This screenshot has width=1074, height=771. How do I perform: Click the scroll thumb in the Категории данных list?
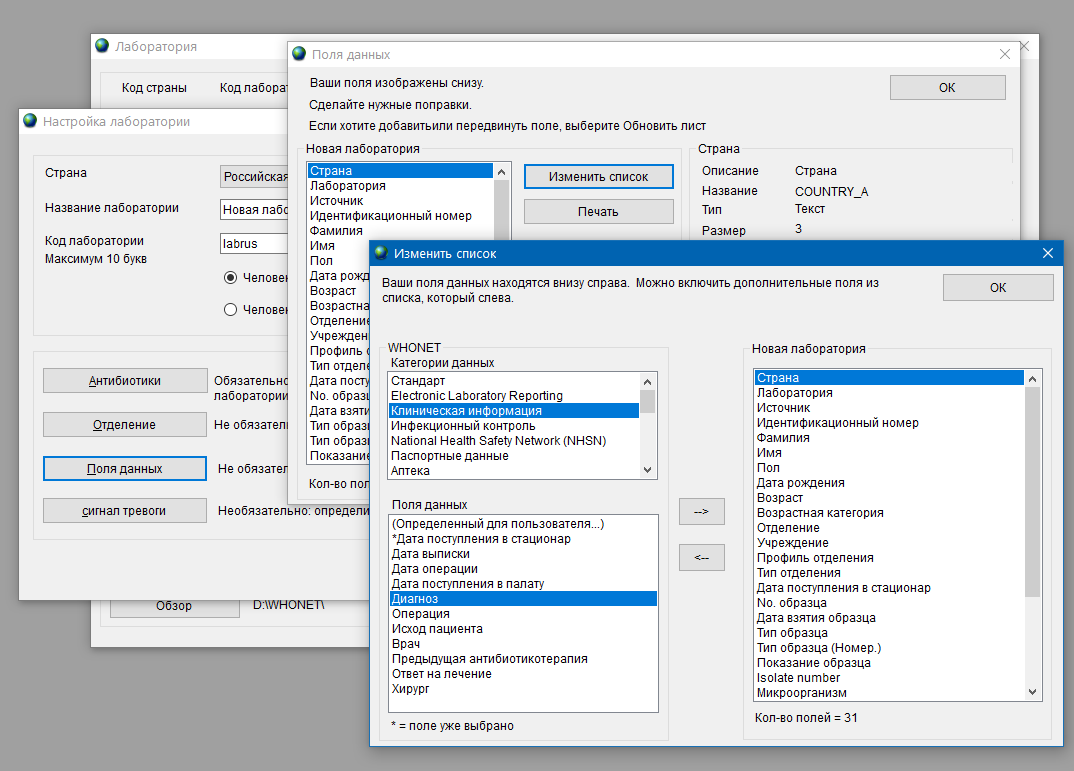(x=647, y=401)
